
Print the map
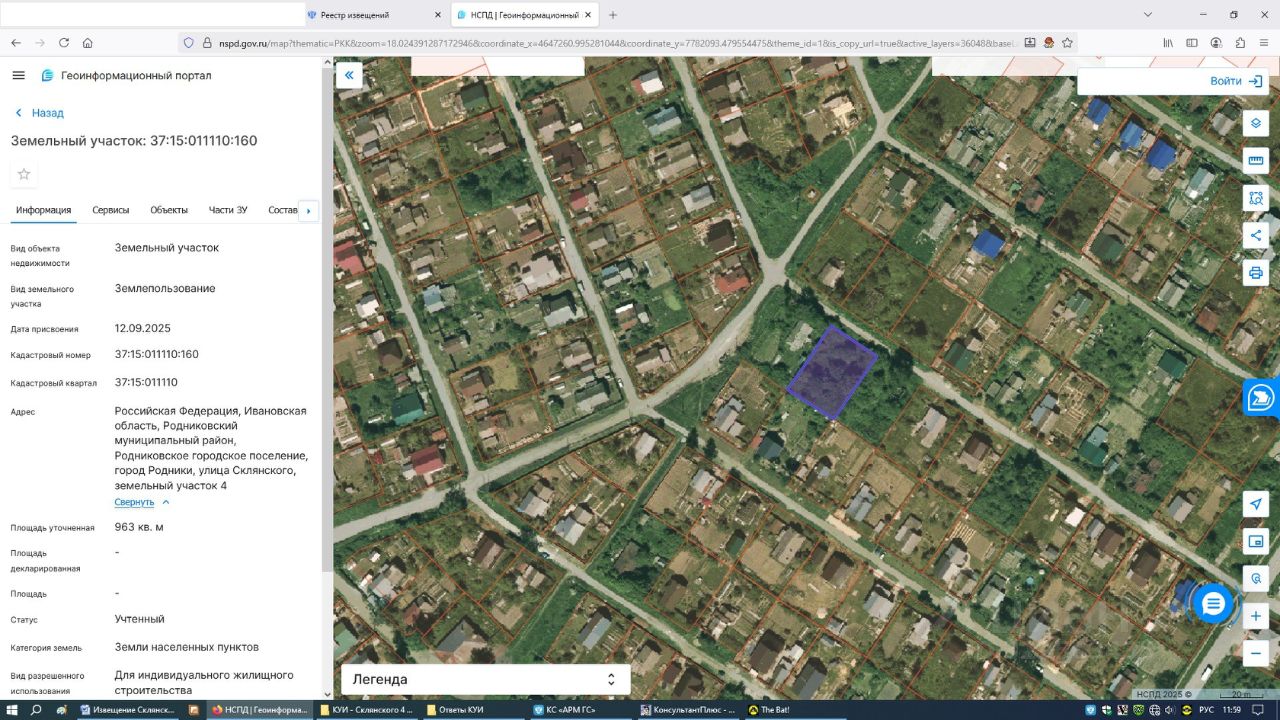tap(1256, 273)
